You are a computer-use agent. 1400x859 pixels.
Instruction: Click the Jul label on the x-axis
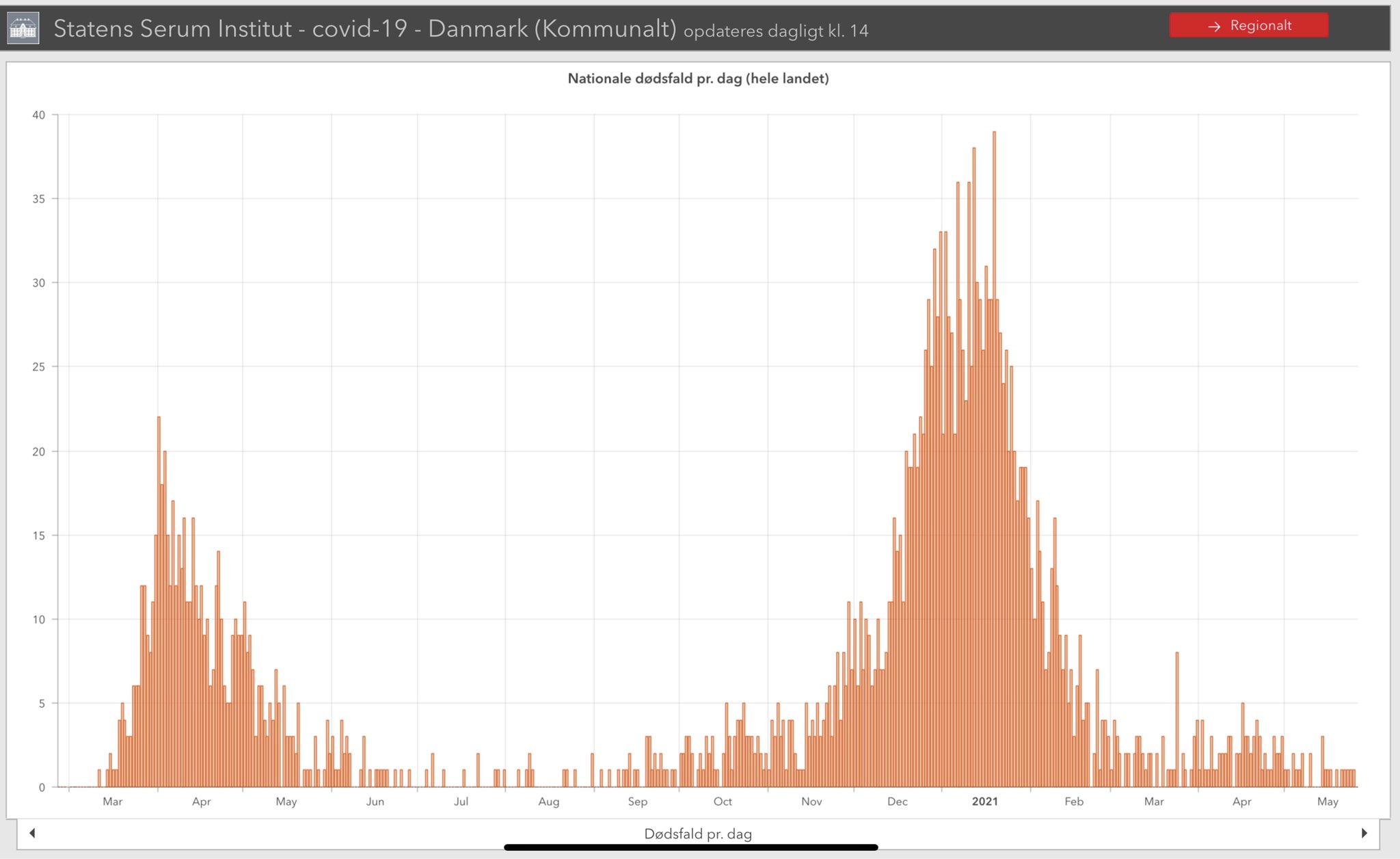click(x=461, y=802)
